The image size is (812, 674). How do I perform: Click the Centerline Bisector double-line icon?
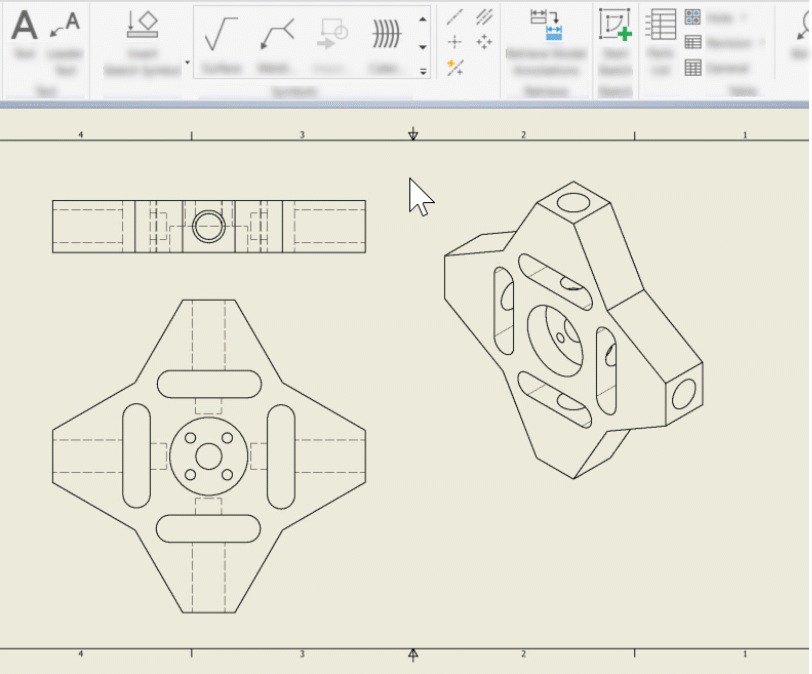click(x=484, y=17)
